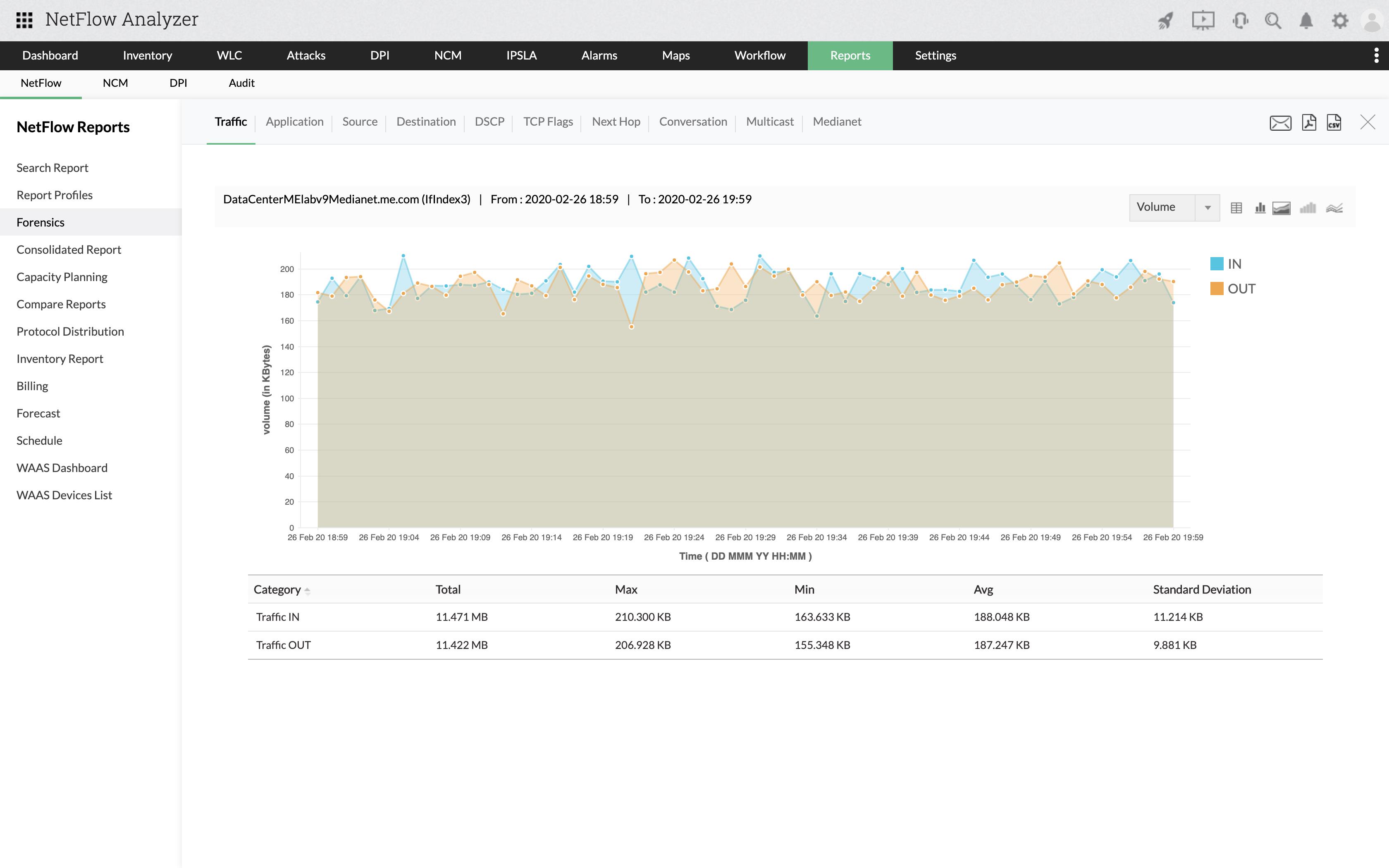Screen dimensions: 1389x868
Task: Click the PDF export icon
Action: 1308,122
